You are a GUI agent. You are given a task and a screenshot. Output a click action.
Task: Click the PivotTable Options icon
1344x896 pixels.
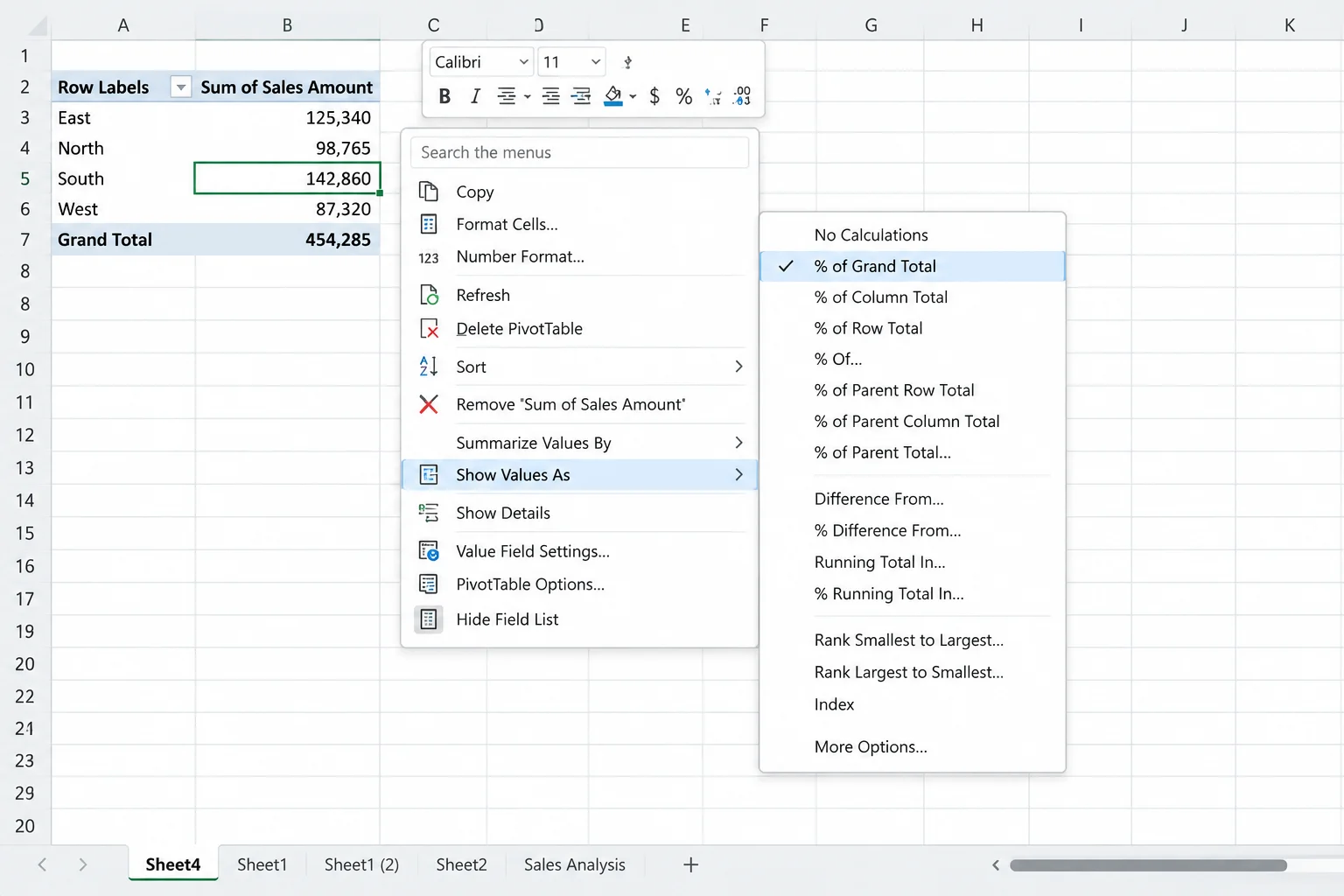click(429, 584)
